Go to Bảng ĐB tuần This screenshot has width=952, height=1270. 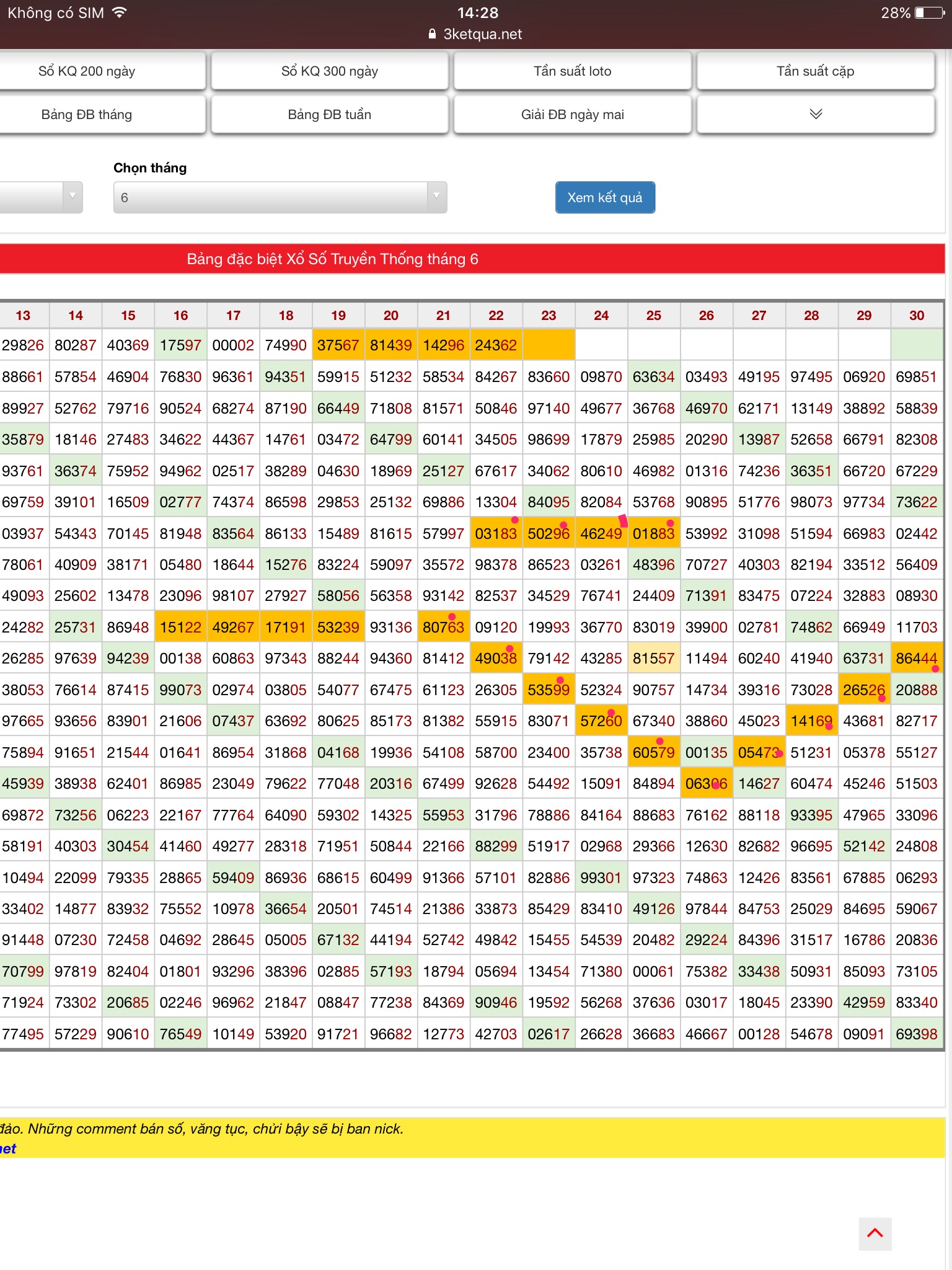(x=330, y=114)
